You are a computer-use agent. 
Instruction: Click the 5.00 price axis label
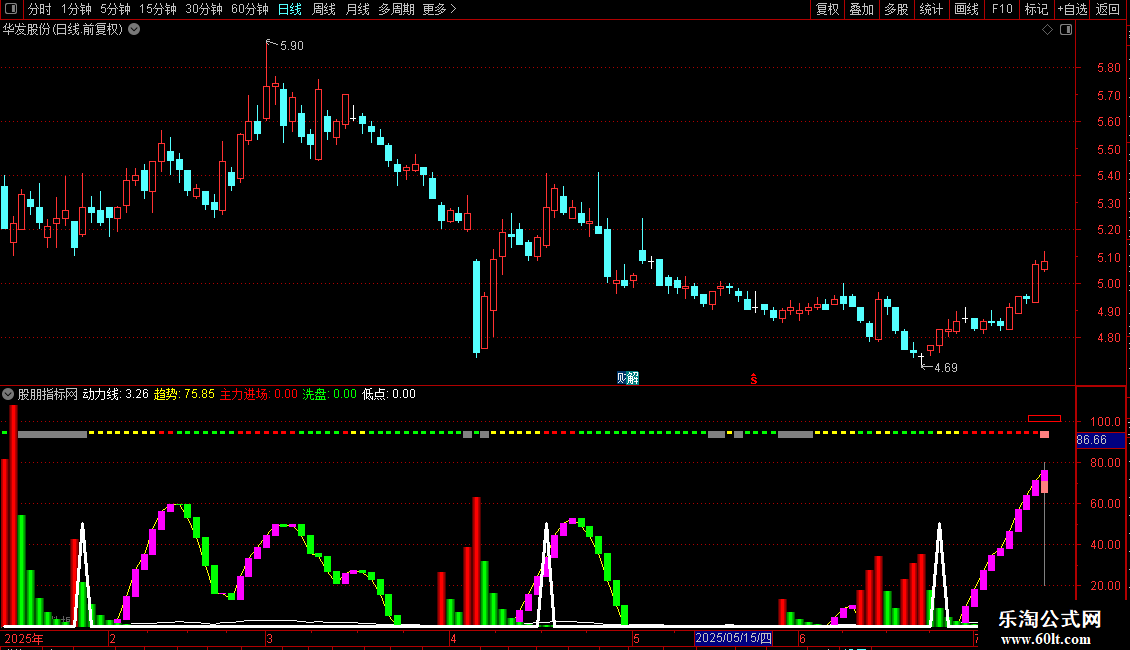(x=1108, y=284)
